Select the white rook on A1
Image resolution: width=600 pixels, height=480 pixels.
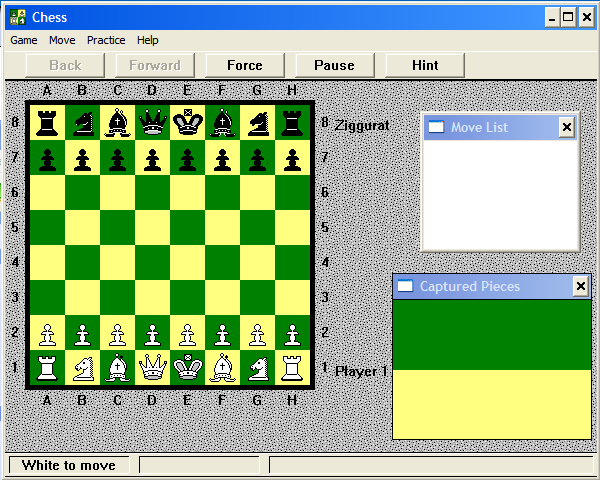[x=47, y=368]
